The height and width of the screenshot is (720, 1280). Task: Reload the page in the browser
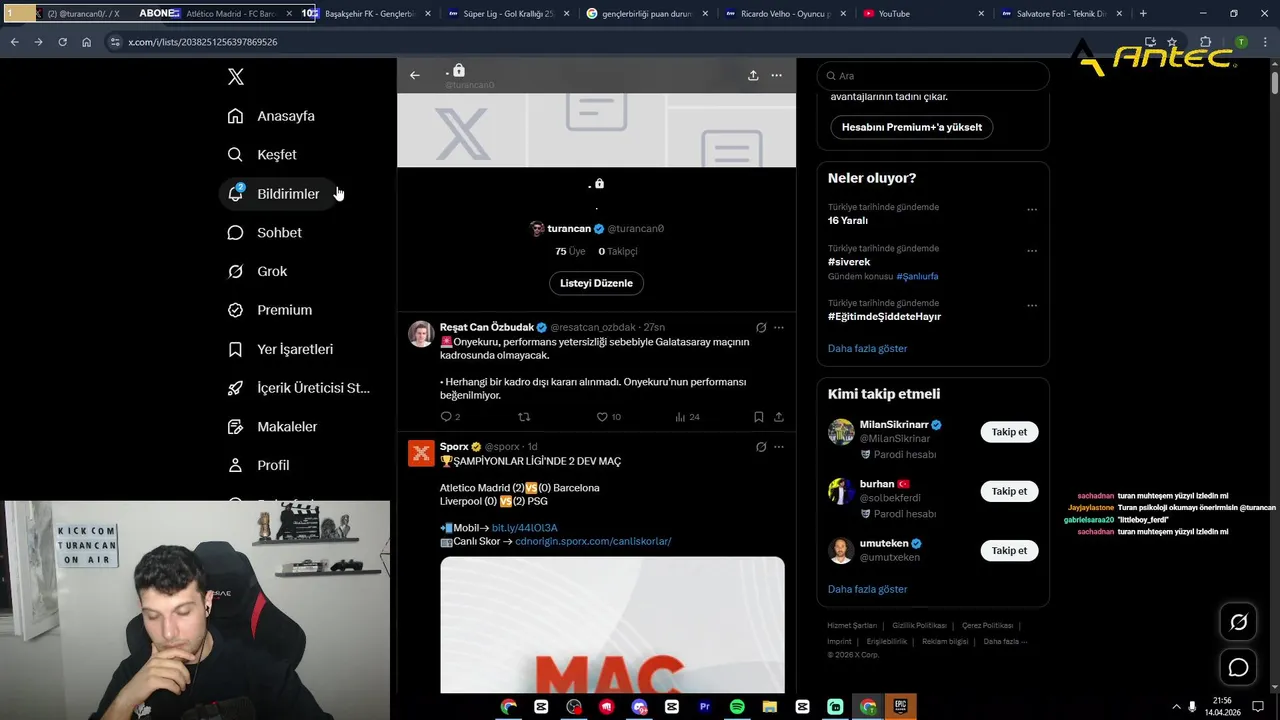pyautogui.click(x=62, y=42)
